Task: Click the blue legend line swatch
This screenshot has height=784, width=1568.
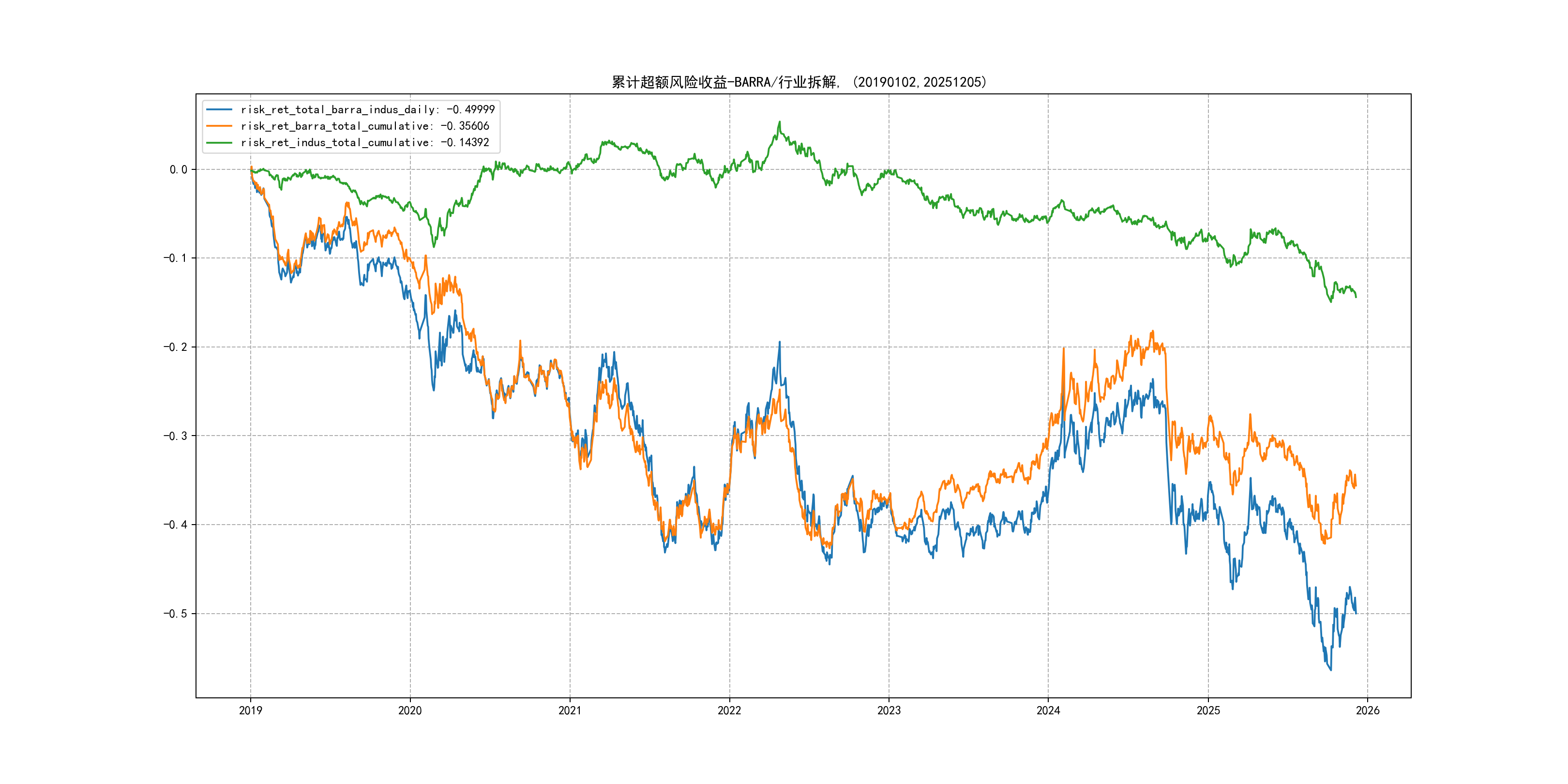Action: click(219, 109)
